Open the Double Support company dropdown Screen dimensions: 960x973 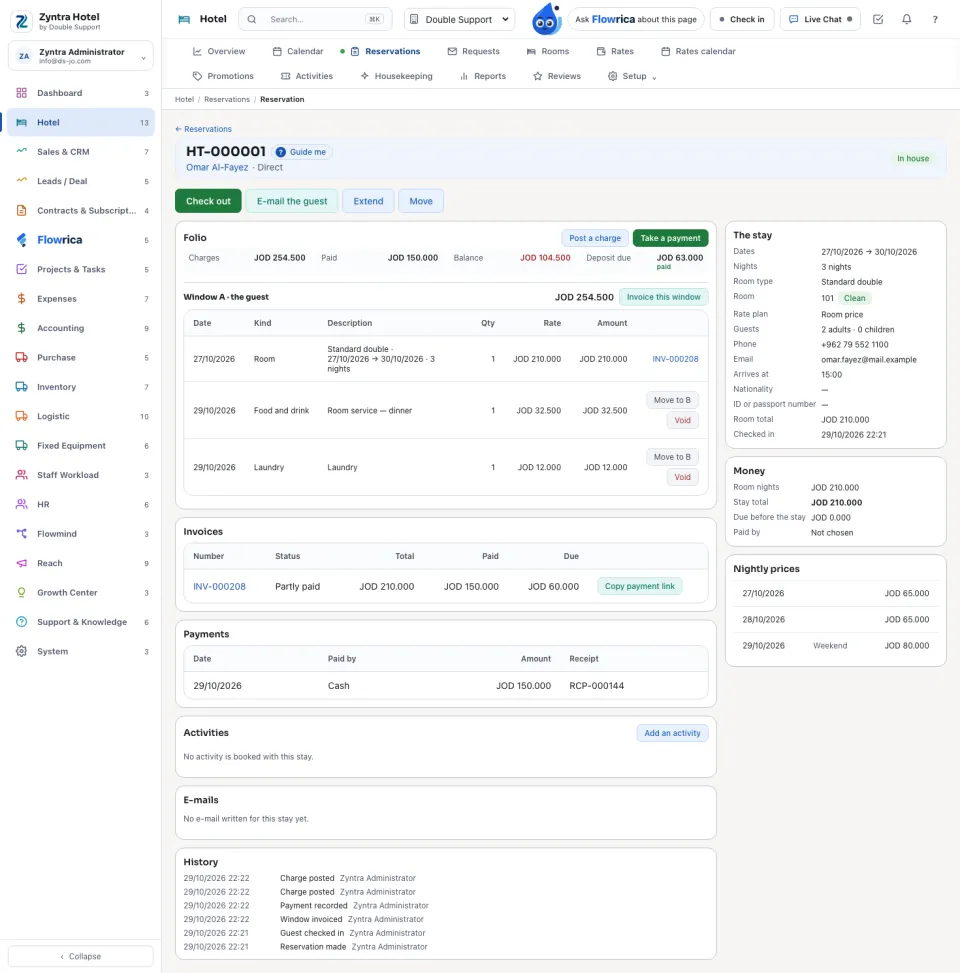(459, 19)
